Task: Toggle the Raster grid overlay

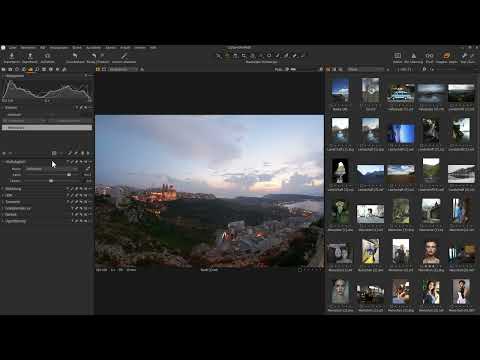Action: [x=397, y=56]
